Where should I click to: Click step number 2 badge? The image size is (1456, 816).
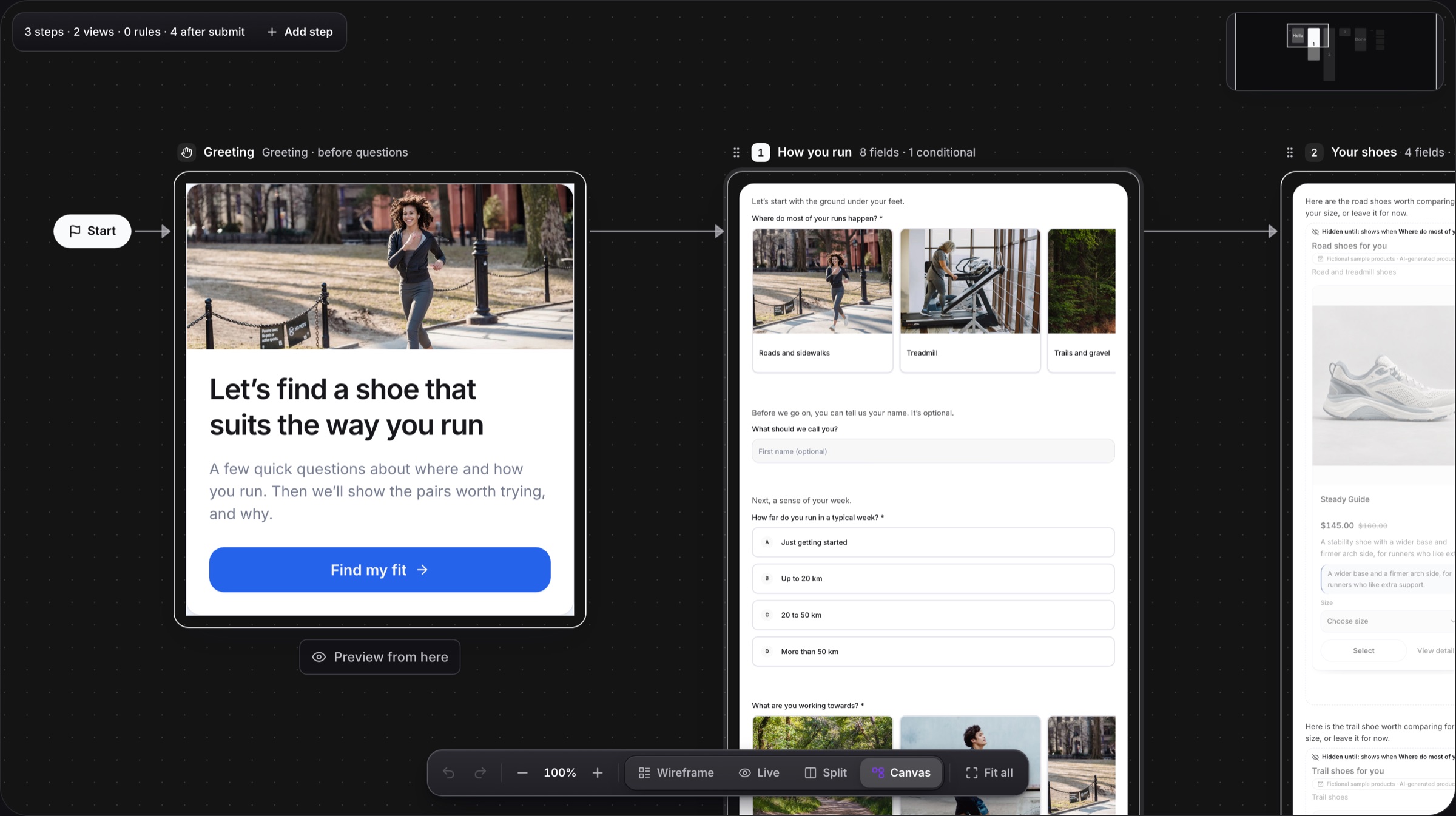coord(1314,152)
